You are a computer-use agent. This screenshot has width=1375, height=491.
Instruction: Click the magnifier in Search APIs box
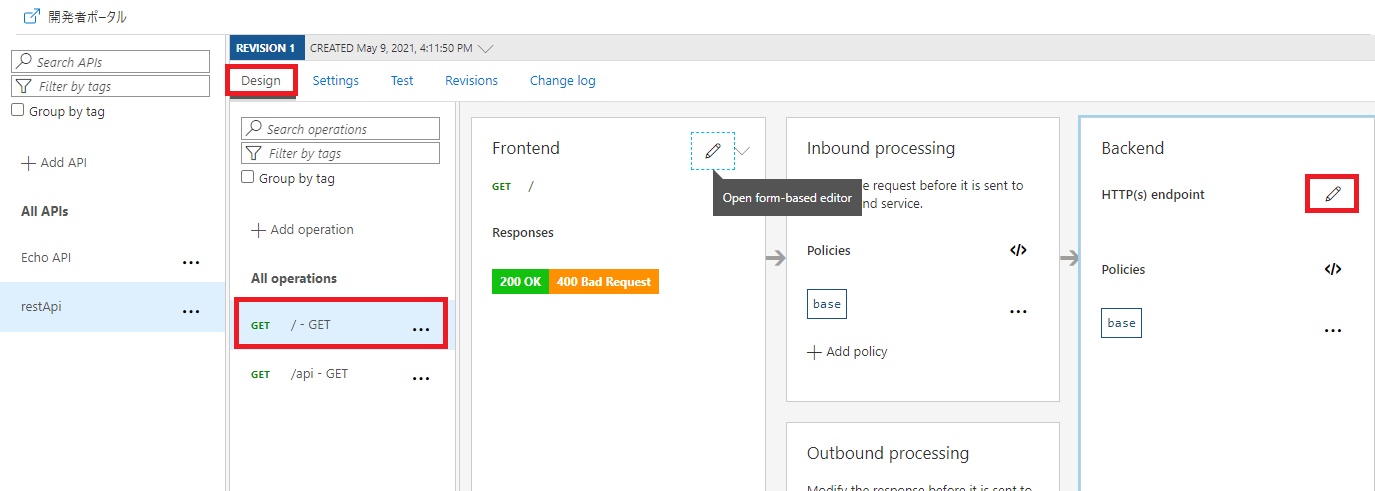click(24, 61)
